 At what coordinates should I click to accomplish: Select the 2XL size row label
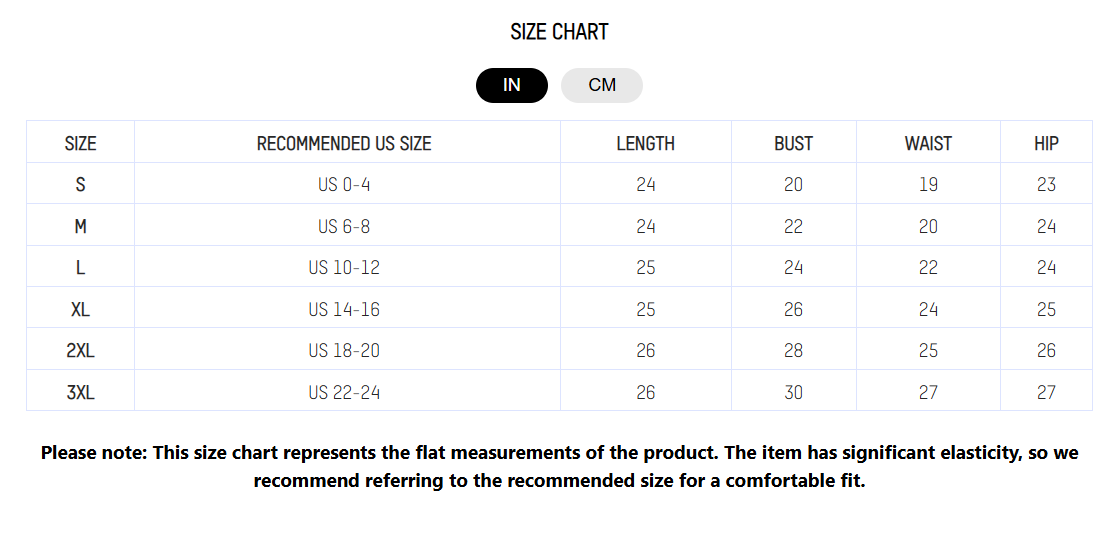point(80,351)
